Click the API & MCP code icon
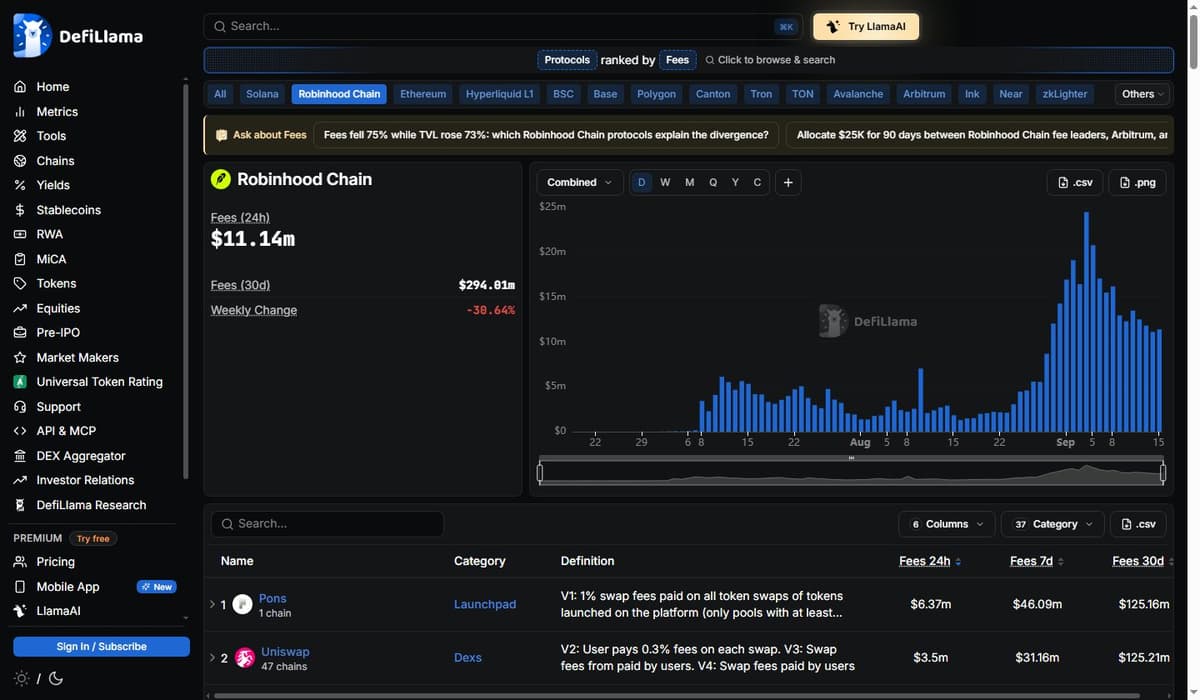 coord(20,431)
